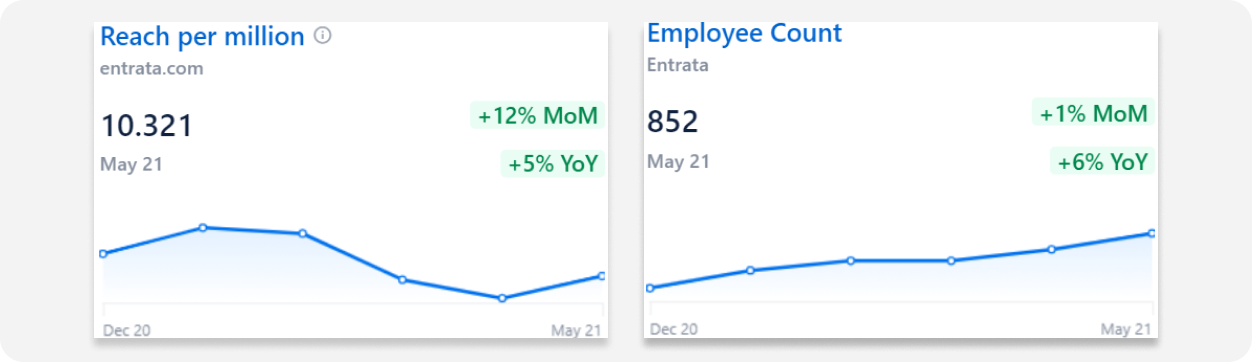The width and height of the screenshot is (1252, 362).
Task: Select the second data point on the employee chart
Action: (750, 270)
